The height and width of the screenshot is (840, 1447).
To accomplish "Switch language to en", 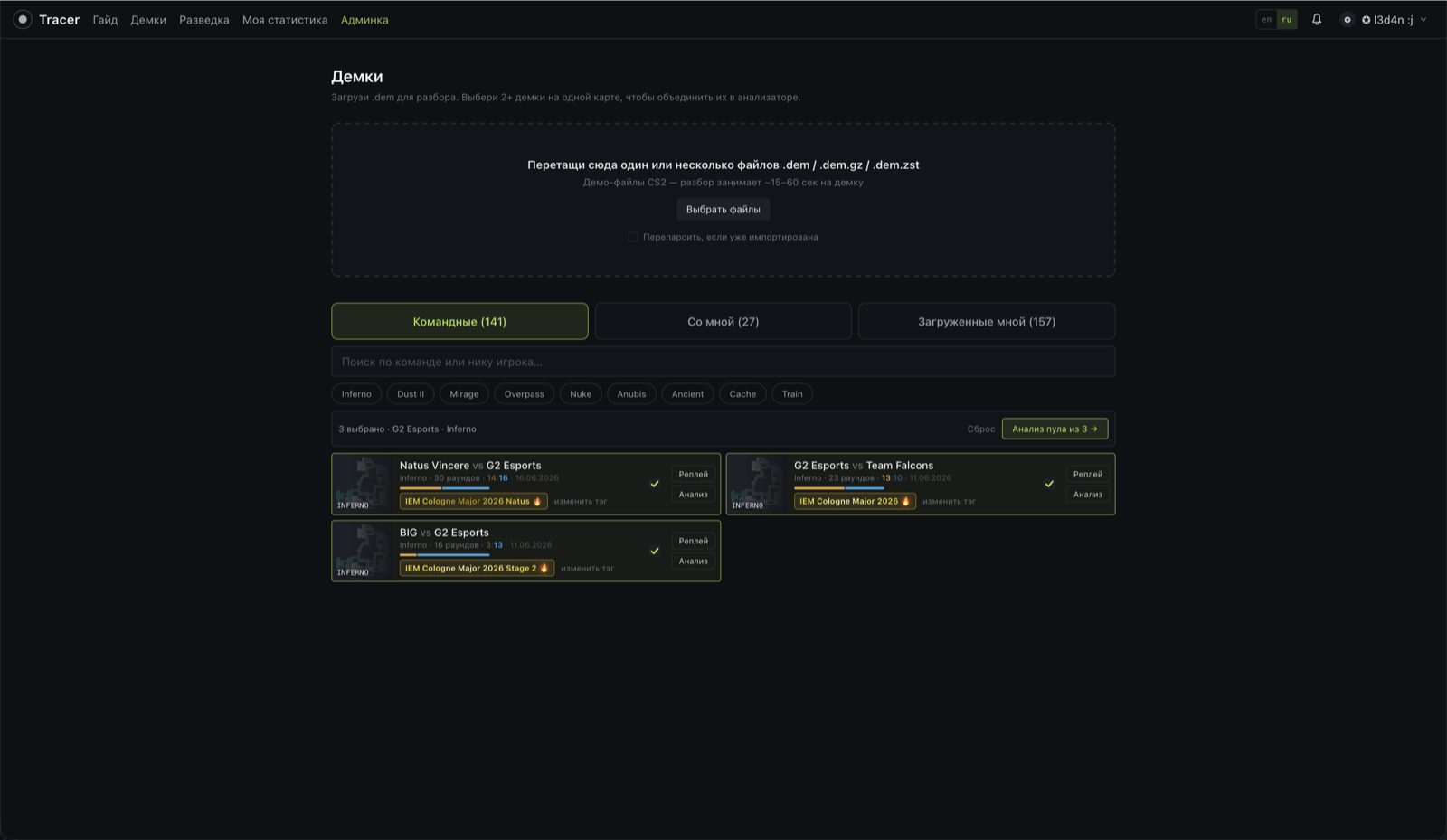I will 1266,19.
